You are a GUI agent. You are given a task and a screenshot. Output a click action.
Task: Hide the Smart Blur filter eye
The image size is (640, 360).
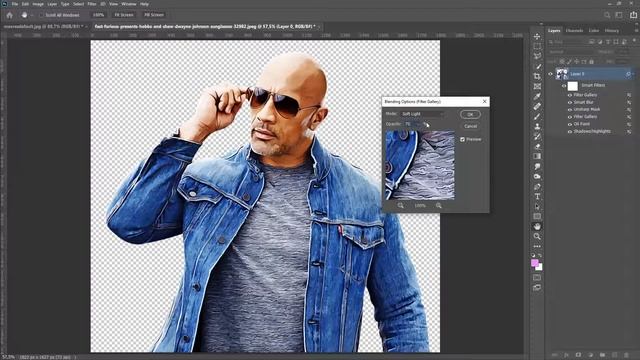pos(570,102)
